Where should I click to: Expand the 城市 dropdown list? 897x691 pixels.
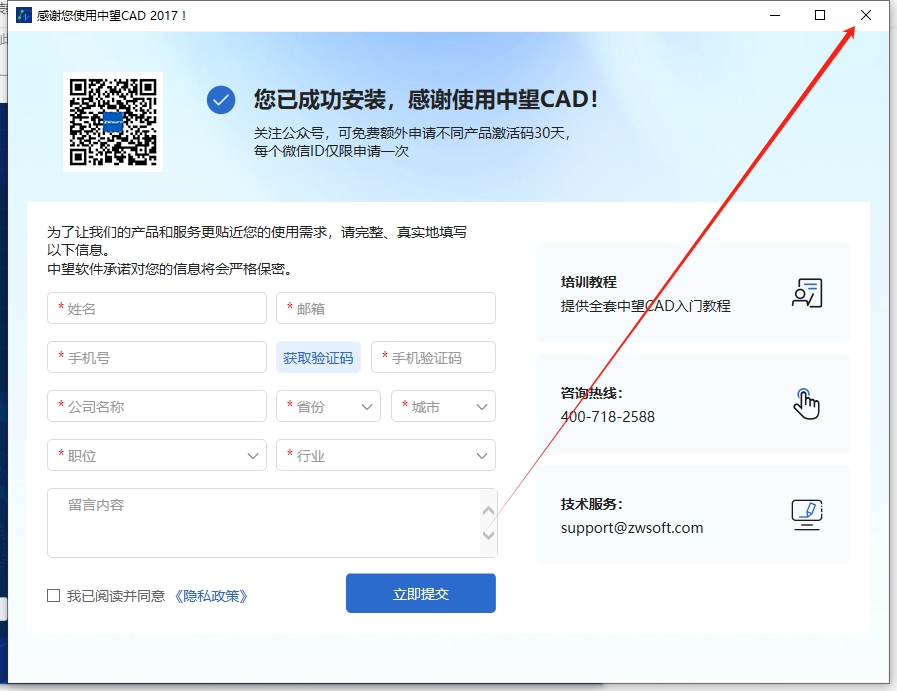[x=443, y=407]
